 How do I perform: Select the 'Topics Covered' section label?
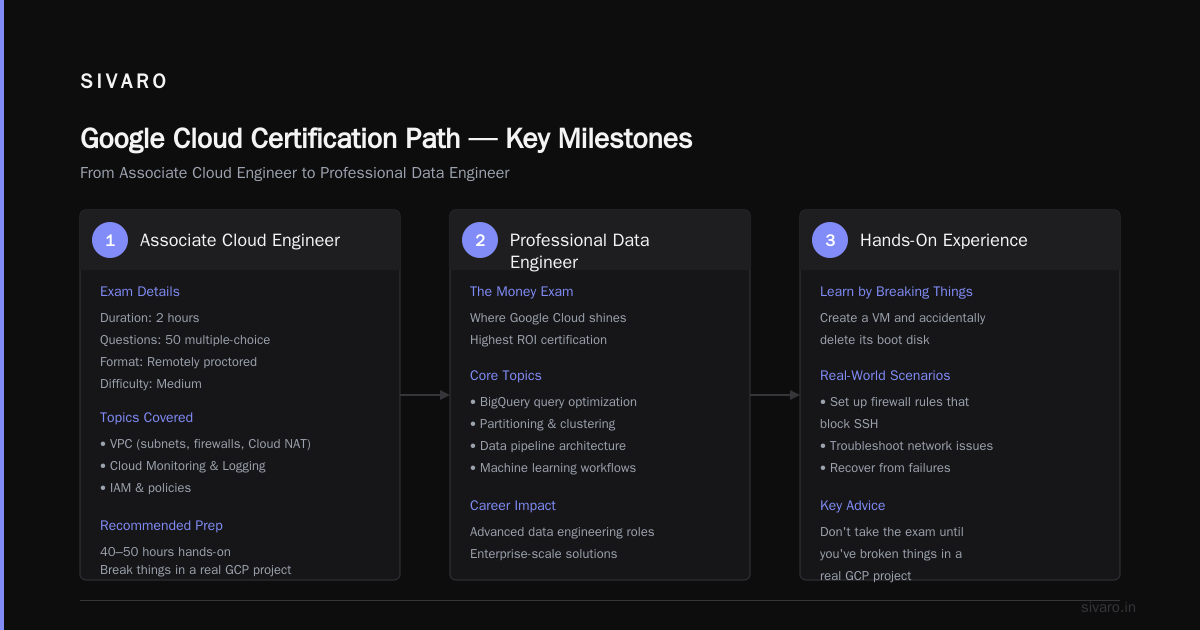point(146,418)
